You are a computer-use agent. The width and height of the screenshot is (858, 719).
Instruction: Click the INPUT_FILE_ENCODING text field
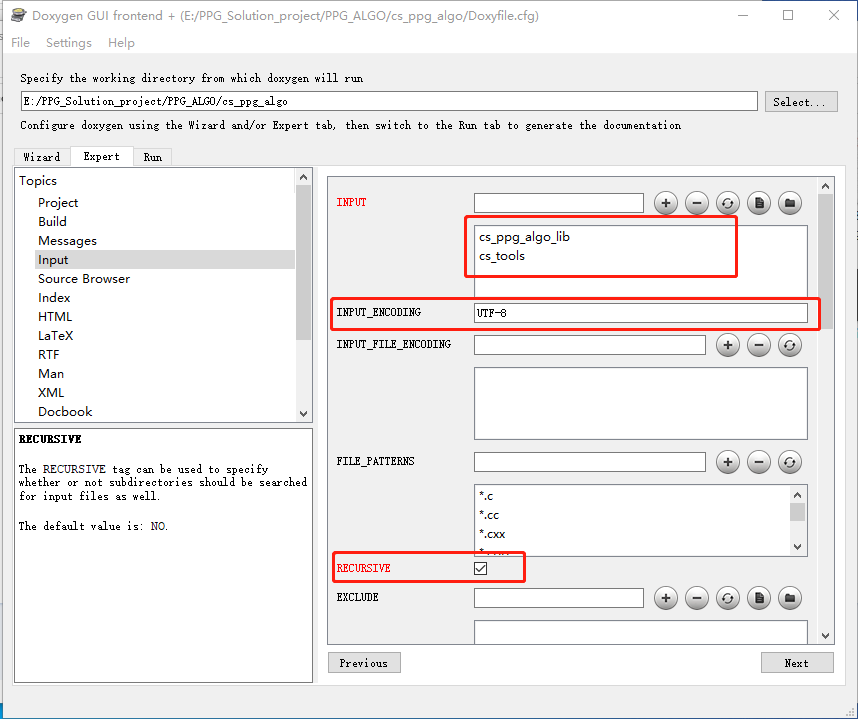[x=590, y=345]
